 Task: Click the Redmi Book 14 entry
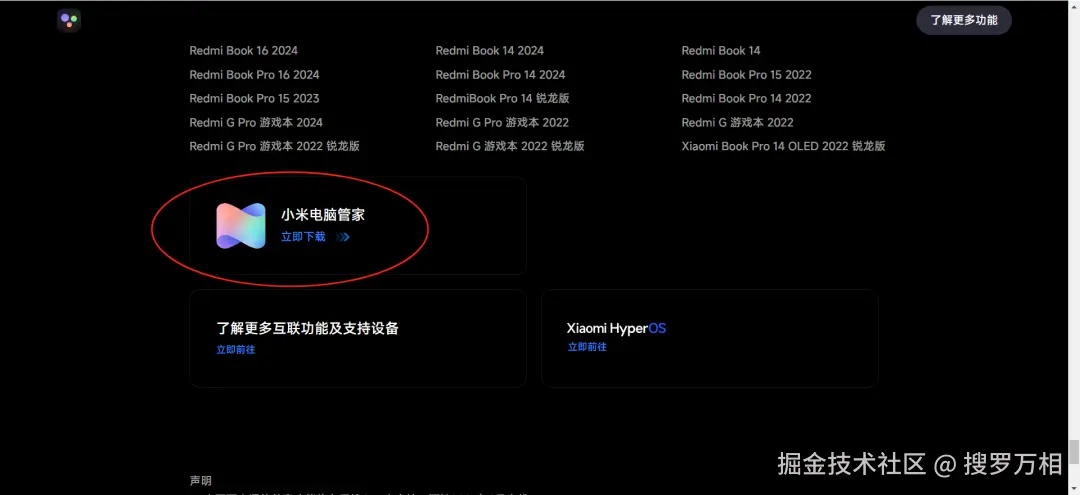click(721, 51)
